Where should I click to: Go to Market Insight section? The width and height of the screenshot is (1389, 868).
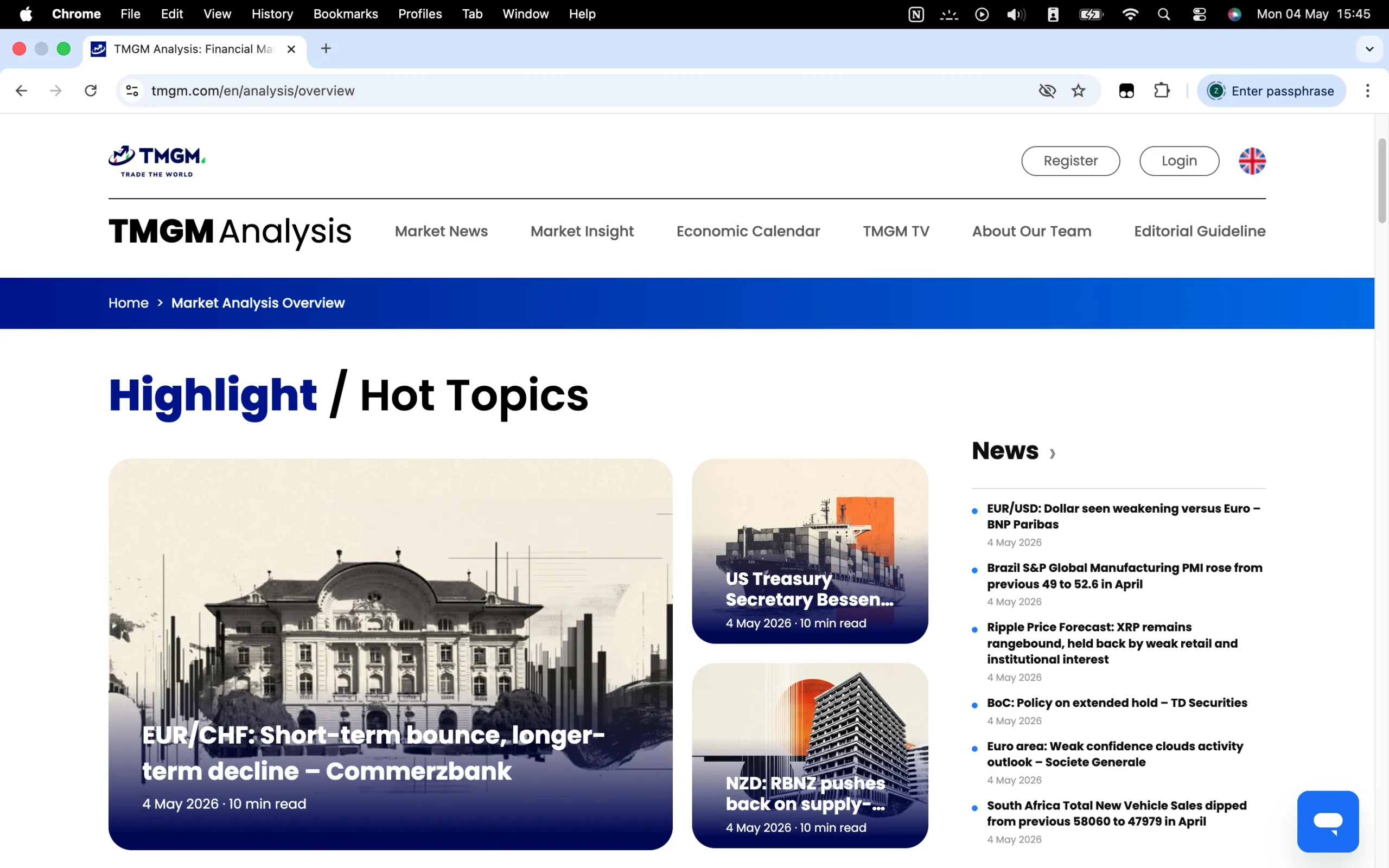[x=582, y=231]
